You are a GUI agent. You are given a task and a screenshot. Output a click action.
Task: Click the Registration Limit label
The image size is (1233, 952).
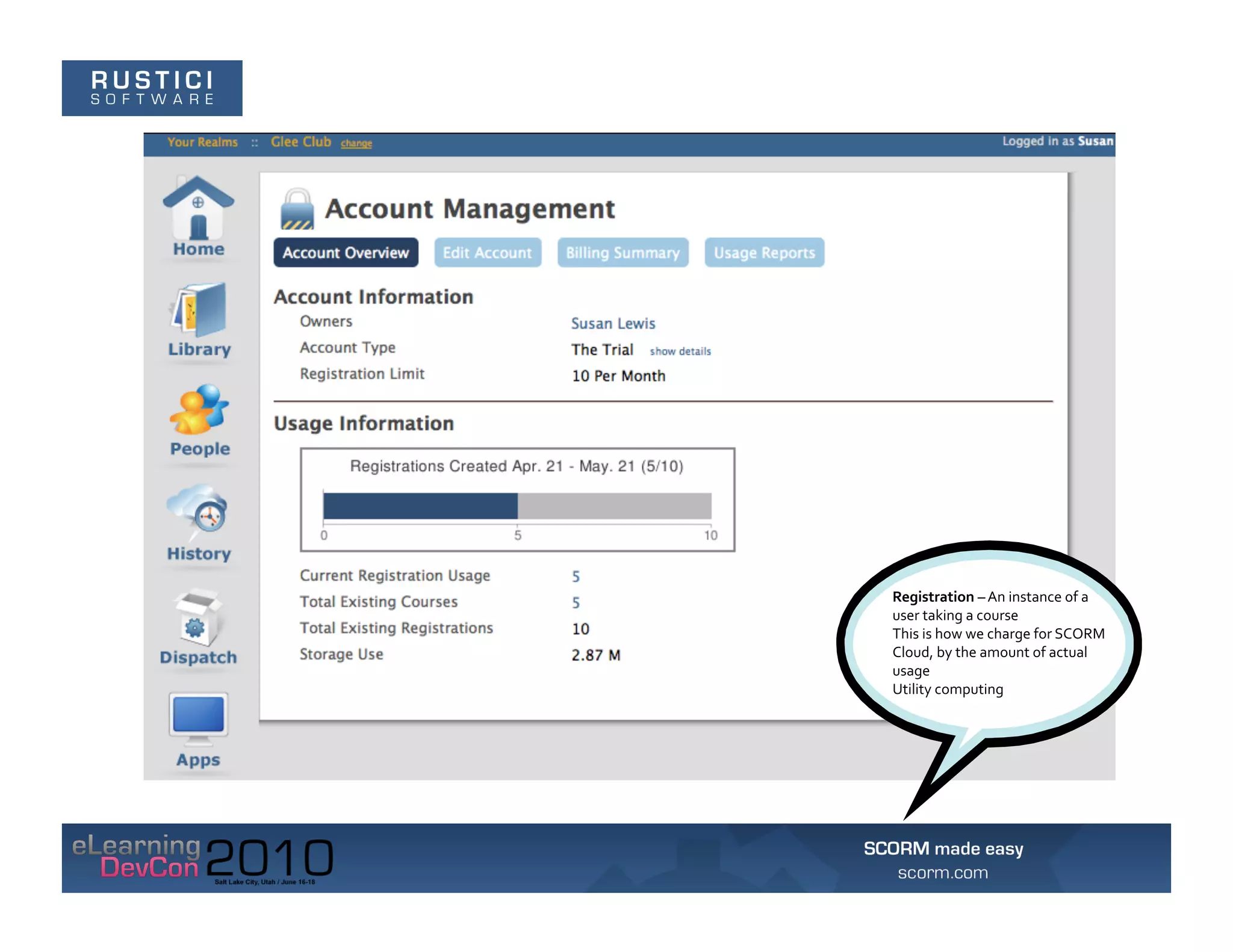pyautogui.click(x=362, y=374)
